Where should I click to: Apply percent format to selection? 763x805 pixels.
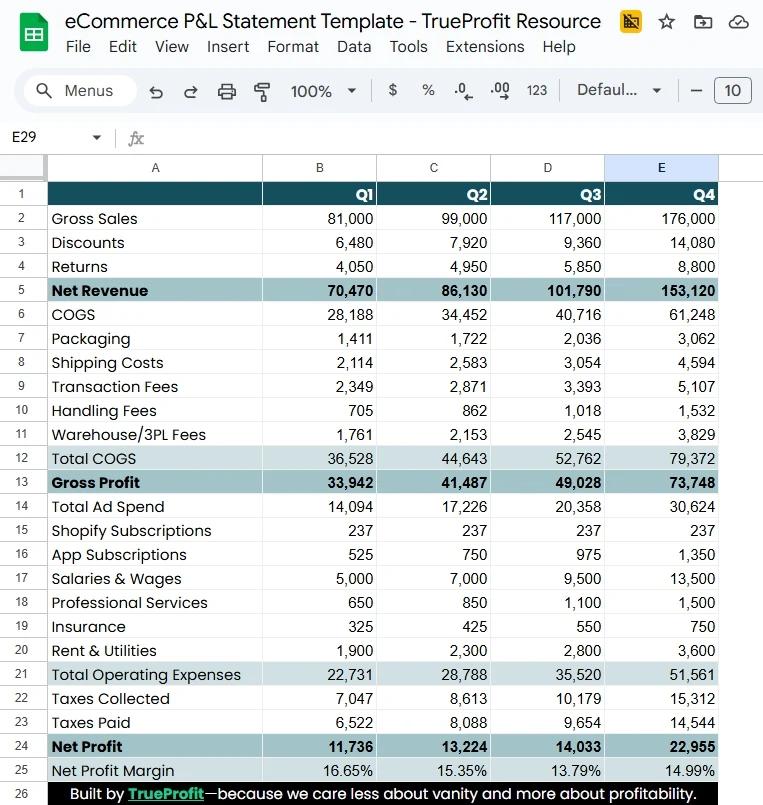point(428,90)
